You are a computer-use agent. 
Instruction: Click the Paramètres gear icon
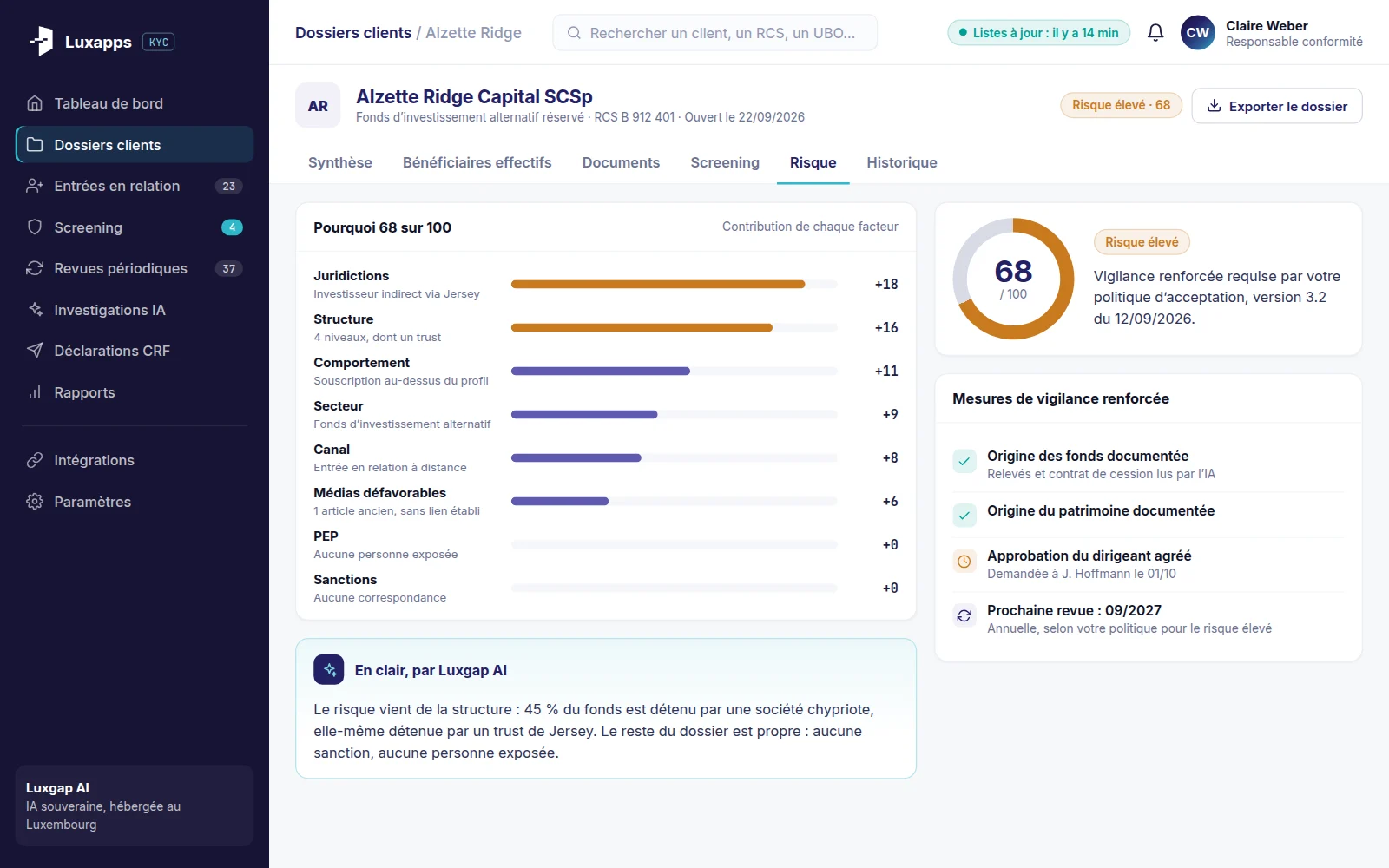[35, 502]
